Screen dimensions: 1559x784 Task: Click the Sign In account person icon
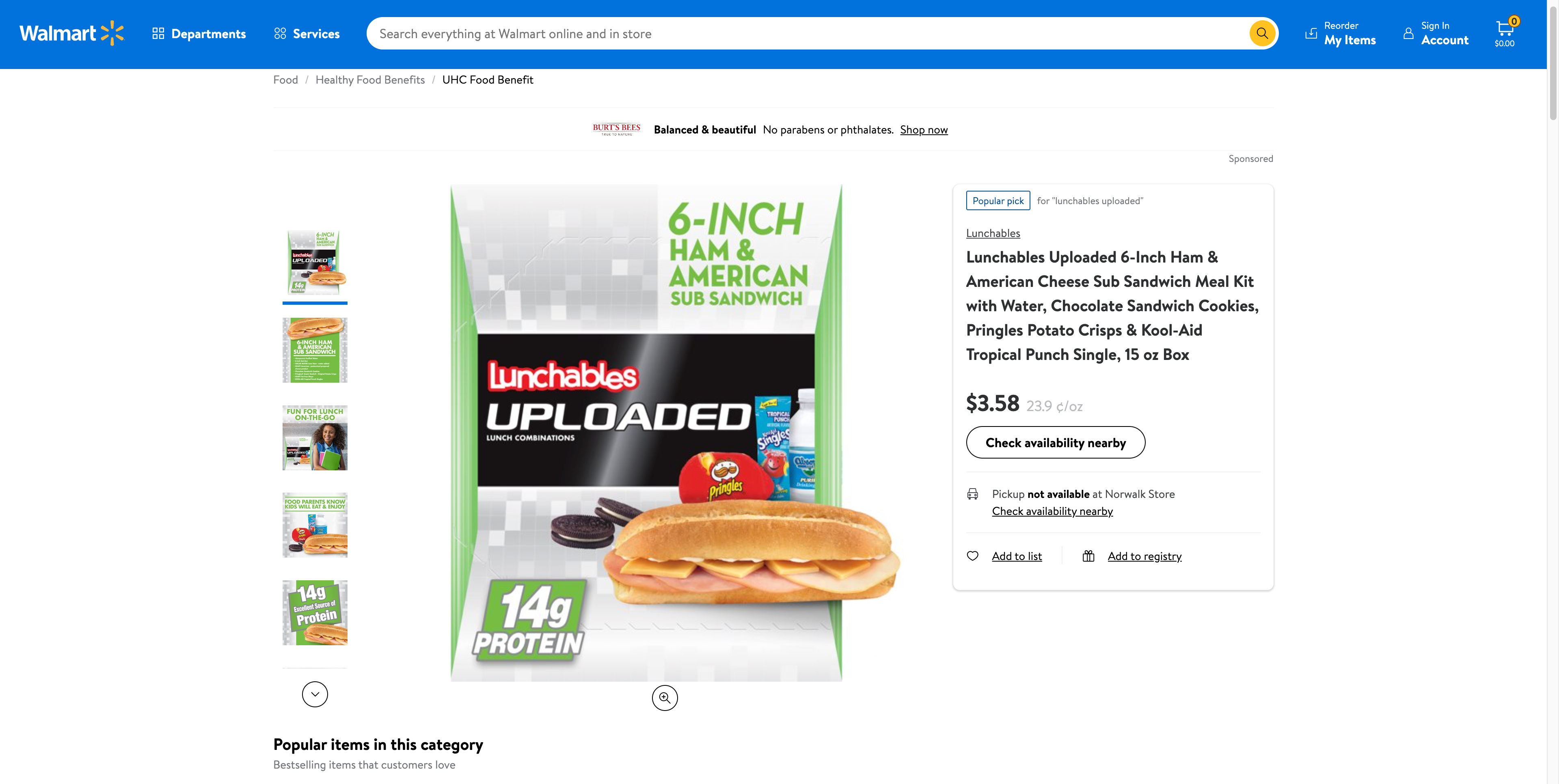[x=1408, y=33]
